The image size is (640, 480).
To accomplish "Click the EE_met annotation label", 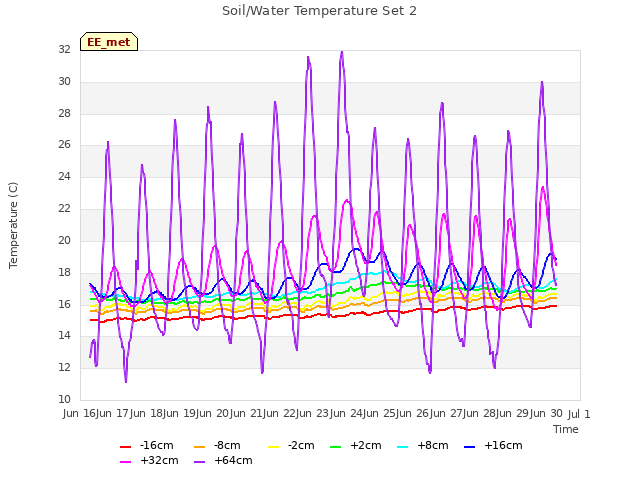I will point(109,42).
